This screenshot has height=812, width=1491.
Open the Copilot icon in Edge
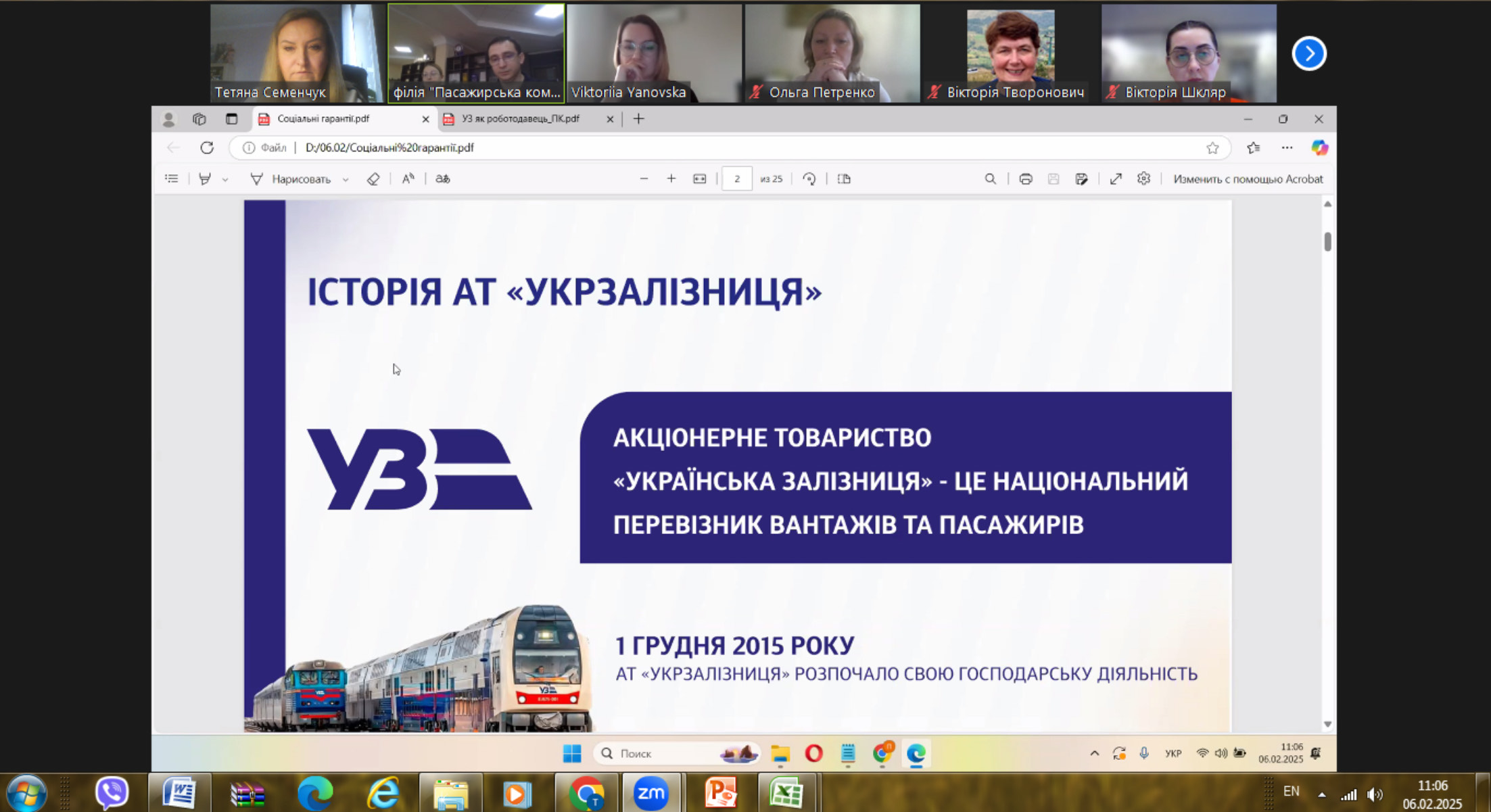(x=1319, y=147)
